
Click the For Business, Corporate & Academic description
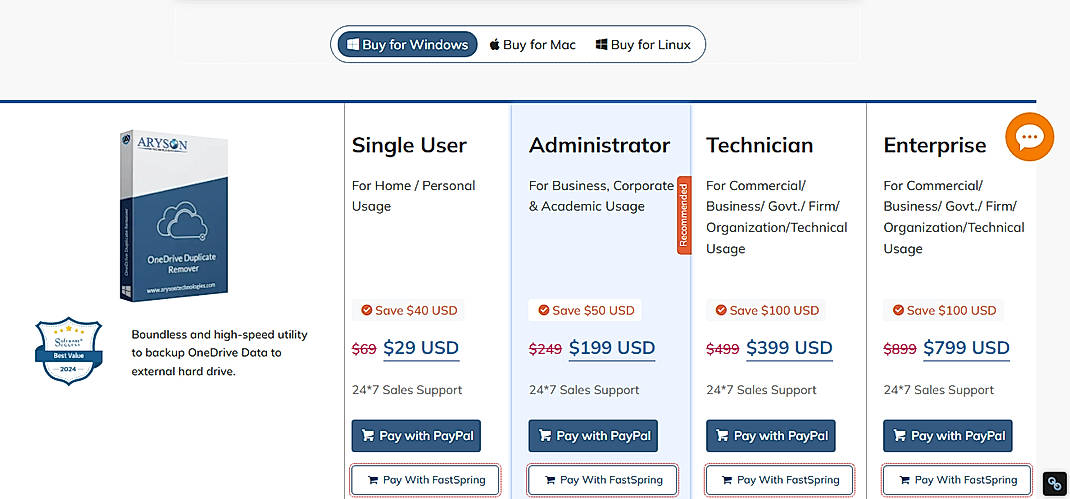(601, 196)
